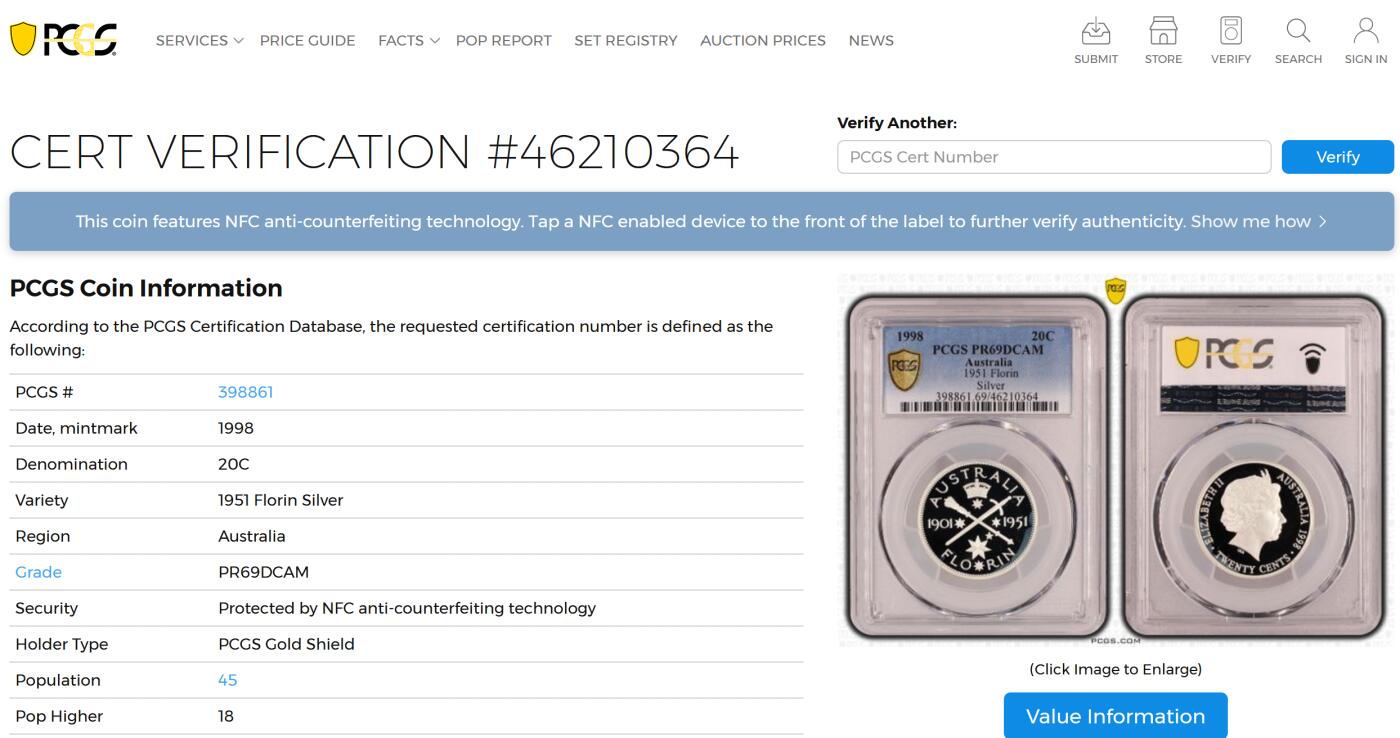Enlarge the slabbed coin image
Screen dimensions: 1400x738
[1115, 460]
